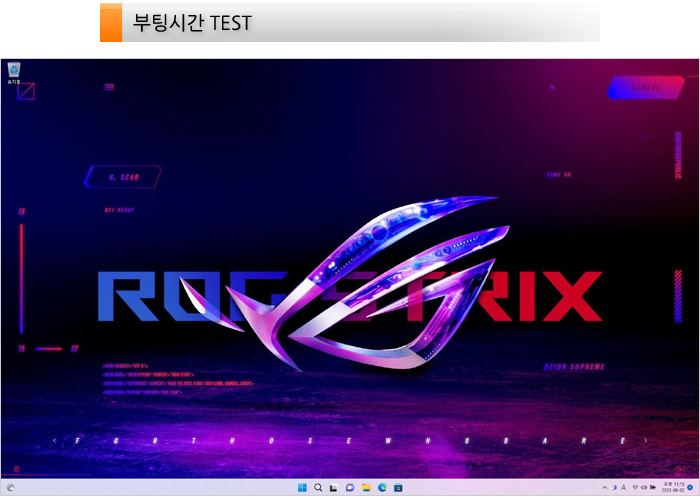Open File Explorer from taskbar
This screenshot has height=499, width=700.
[366, 487]
